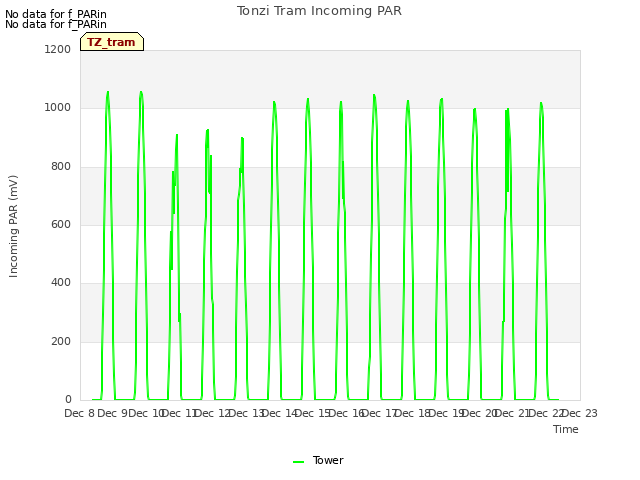Click the 400 y-axis tick label

[x=61, y=282]
